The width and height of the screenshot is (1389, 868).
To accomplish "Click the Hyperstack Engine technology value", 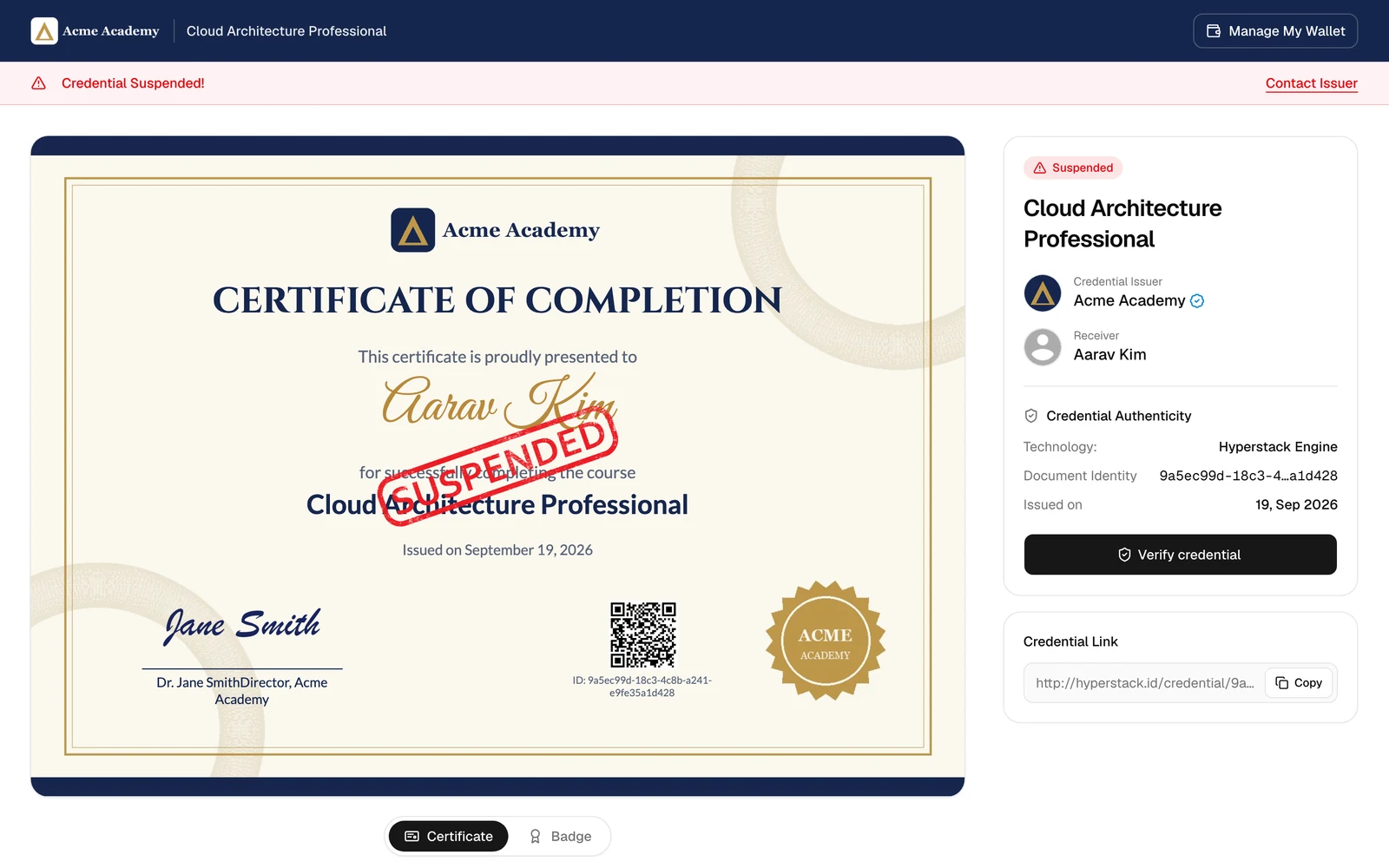I will pyautogui.click(x=1278, y=447).
